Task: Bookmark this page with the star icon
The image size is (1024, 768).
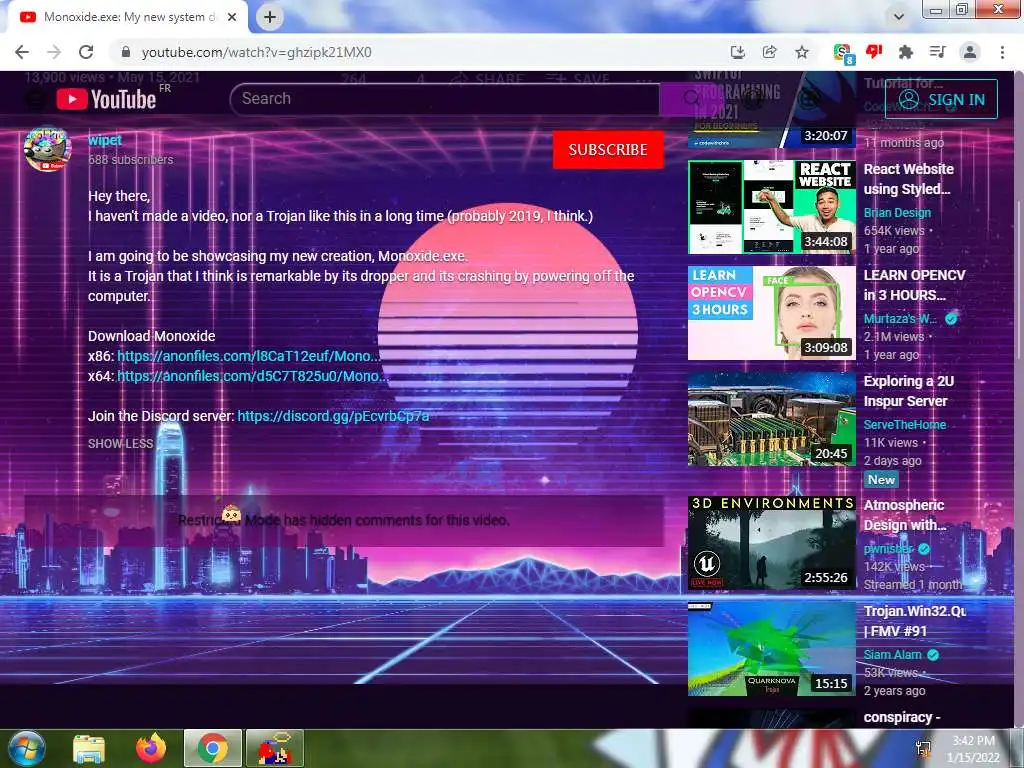Action: [x=802, y=52]
